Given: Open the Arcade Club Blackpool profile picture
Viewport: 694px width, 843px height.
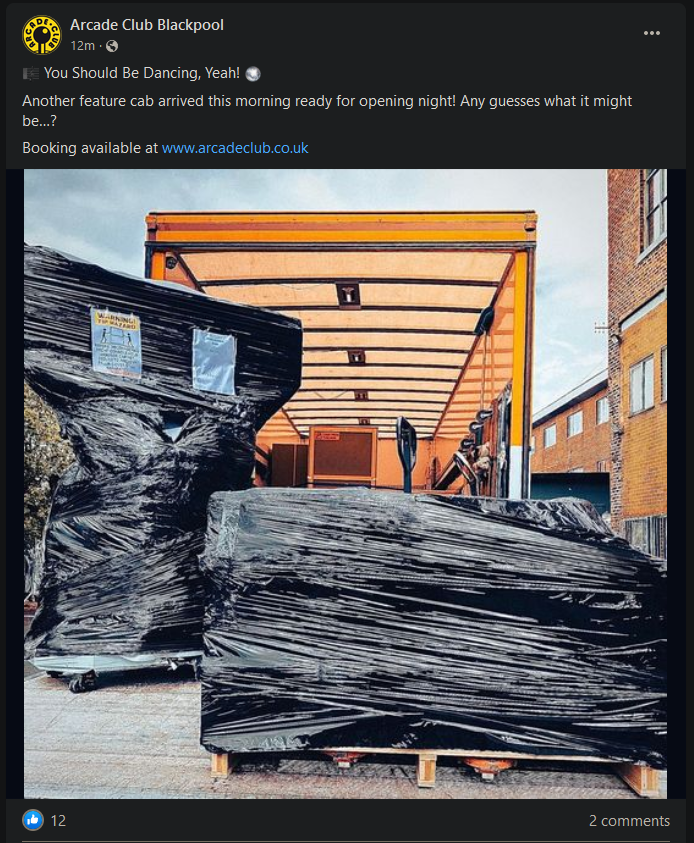Looking at the screenshot, I should click(x=42, y=35).
